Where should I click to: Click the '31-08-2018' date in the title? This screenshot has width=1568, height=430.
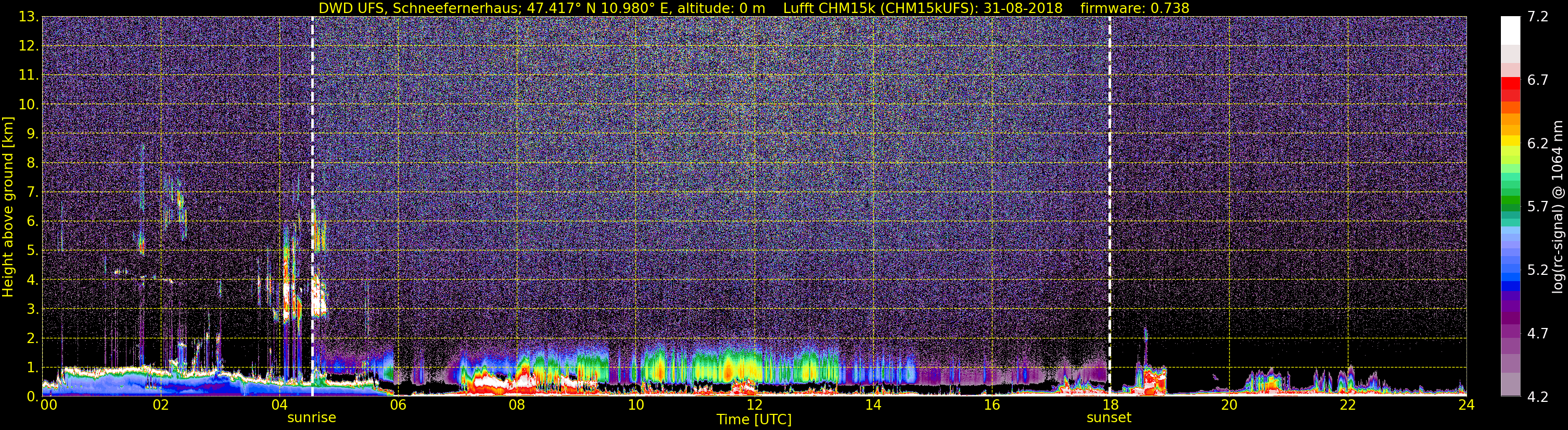(1023, 8)
